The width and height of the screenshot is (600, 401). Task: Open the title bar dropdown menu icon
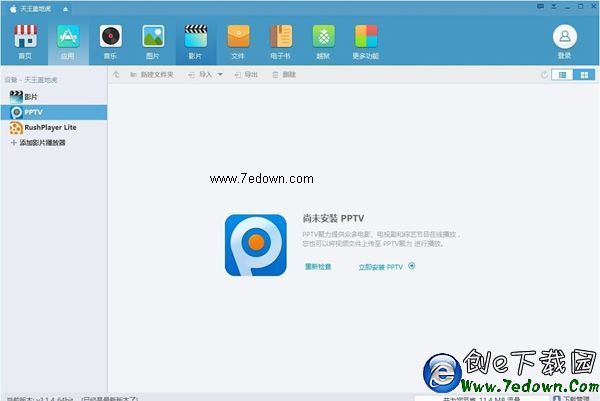554,6
